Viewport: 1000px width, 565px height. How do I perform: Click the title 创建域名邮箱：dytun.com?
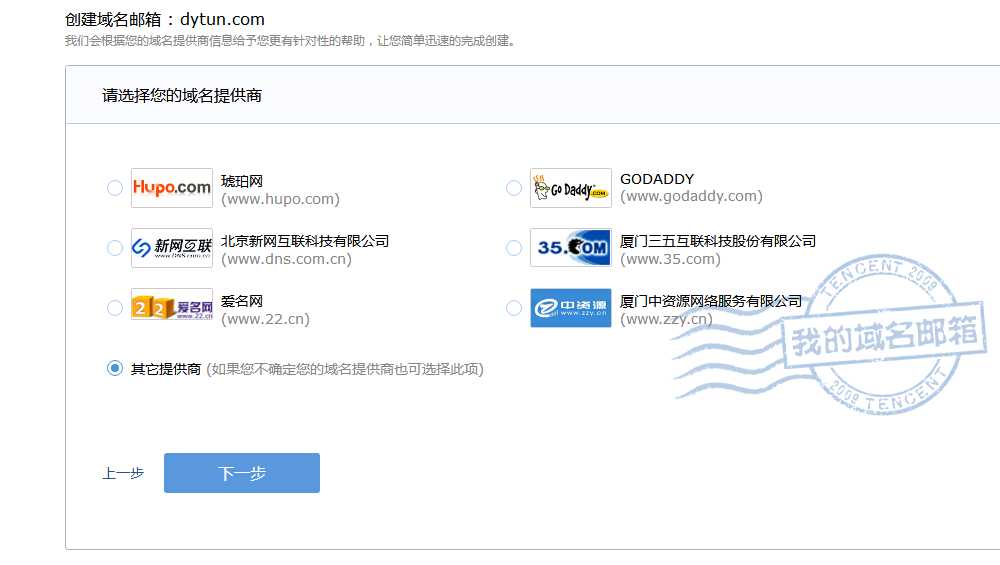[165, 20]
